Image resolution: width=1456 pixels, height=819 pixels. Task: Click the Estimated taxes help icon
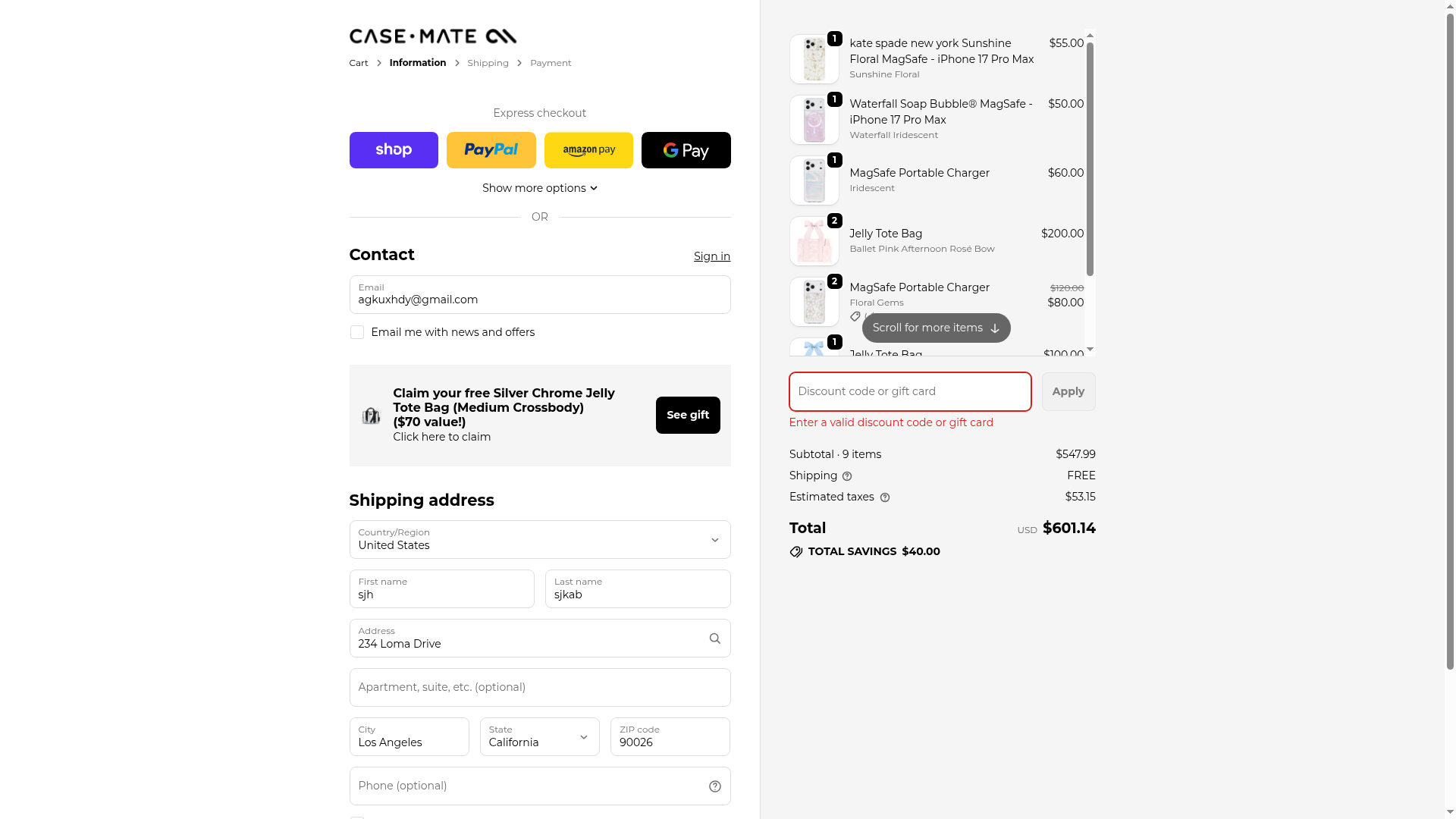[x=884, y=497]
